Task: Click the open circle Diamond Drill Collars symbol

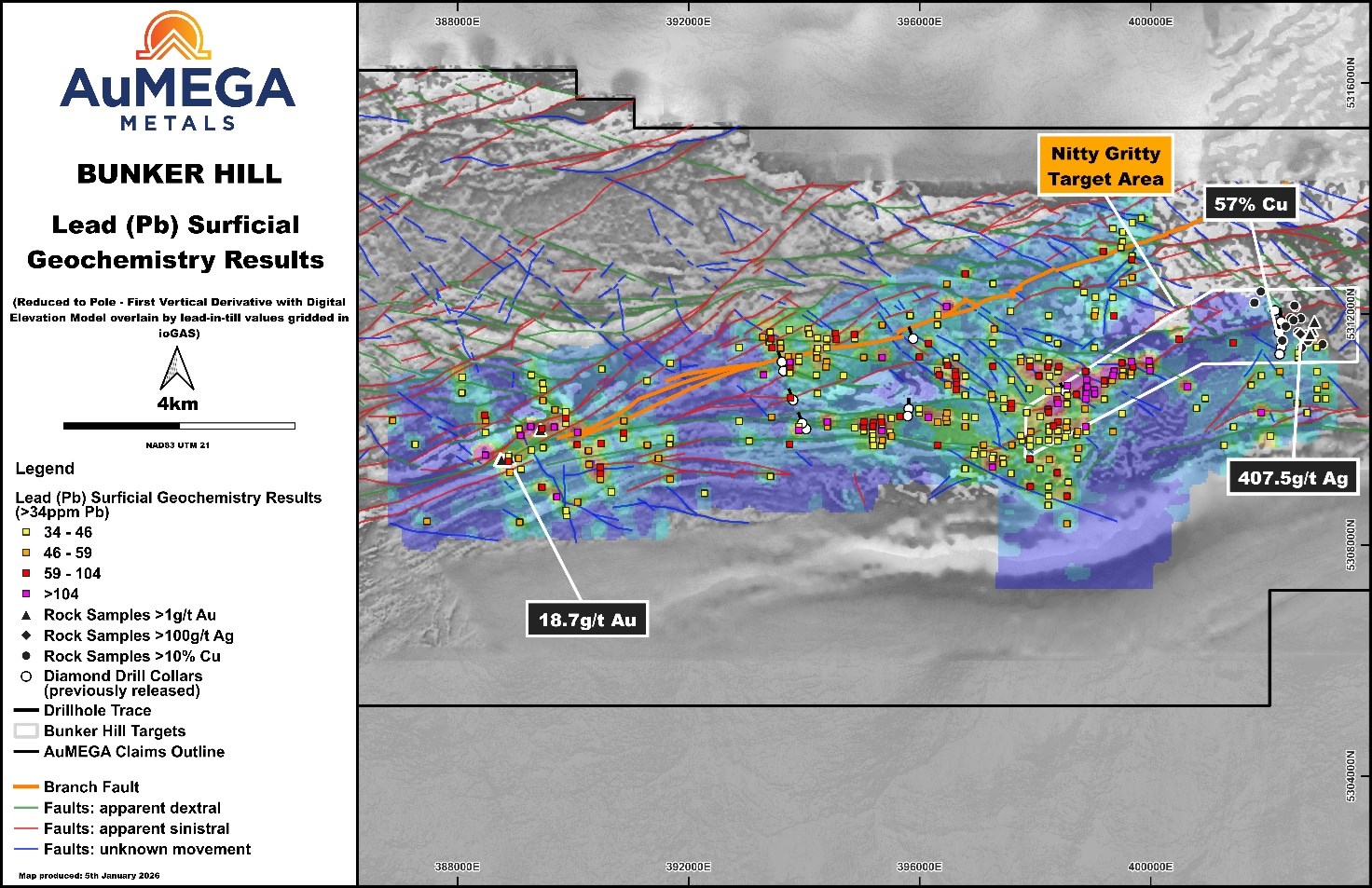Action: point(26,676)
